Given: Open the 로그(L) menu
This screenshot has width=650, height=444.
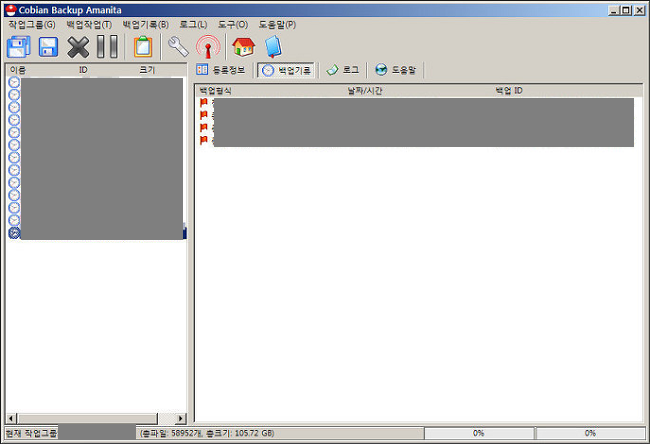Looking at the screenshot, I should [193, 24].
